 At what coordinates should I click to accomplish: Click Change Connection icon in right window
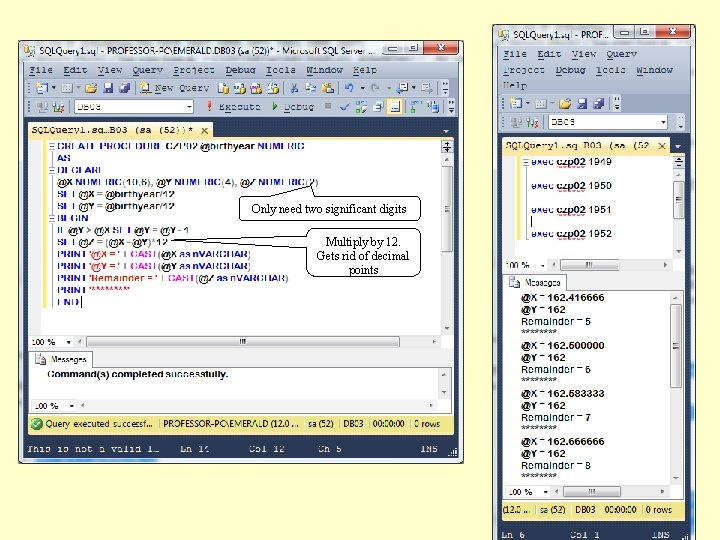coord(533,122)
